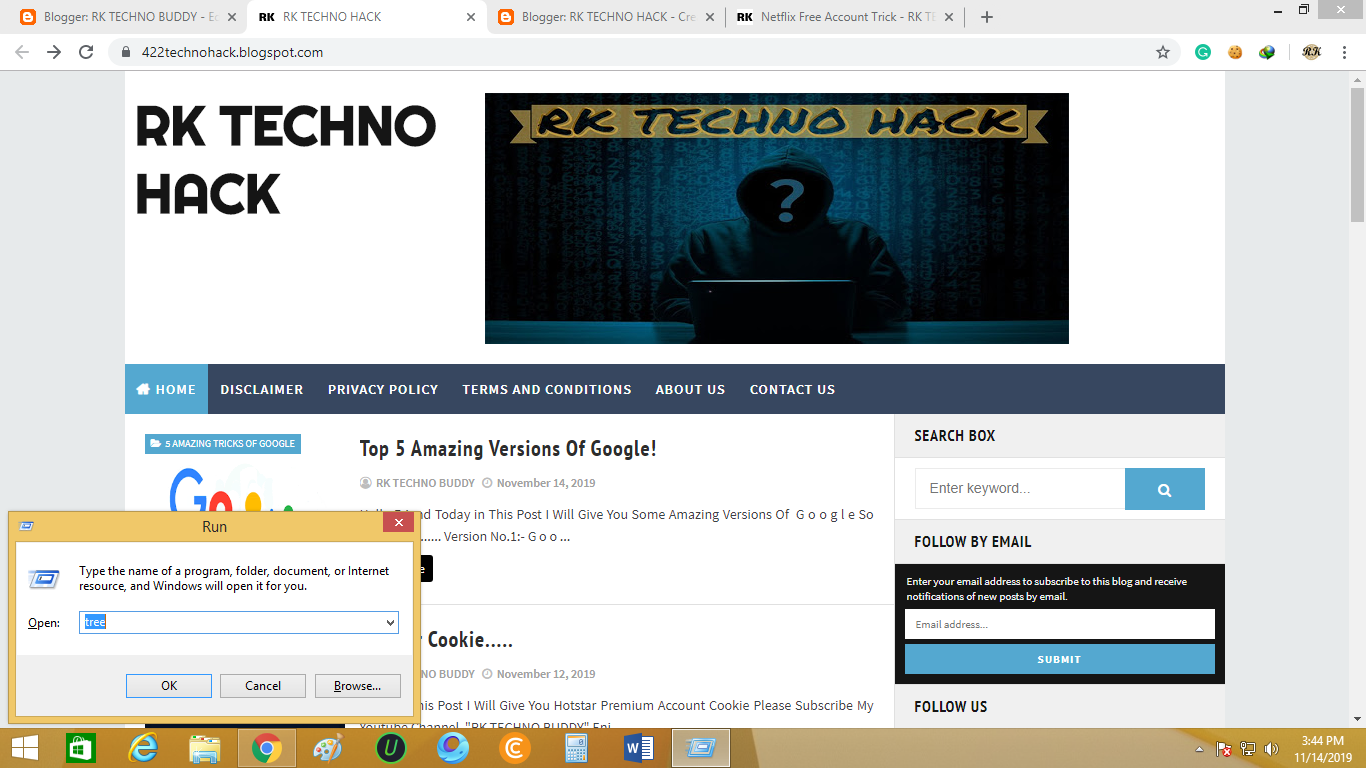This screenshot has height=768, width=1372.
Task: Open the ABOUT US page
Action: click(x=690, y=389)
